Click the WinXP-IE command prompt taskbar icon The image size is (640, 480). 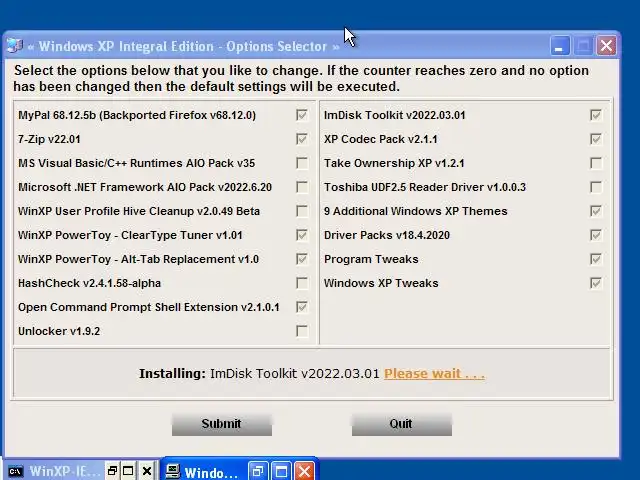tap(16, 471)
